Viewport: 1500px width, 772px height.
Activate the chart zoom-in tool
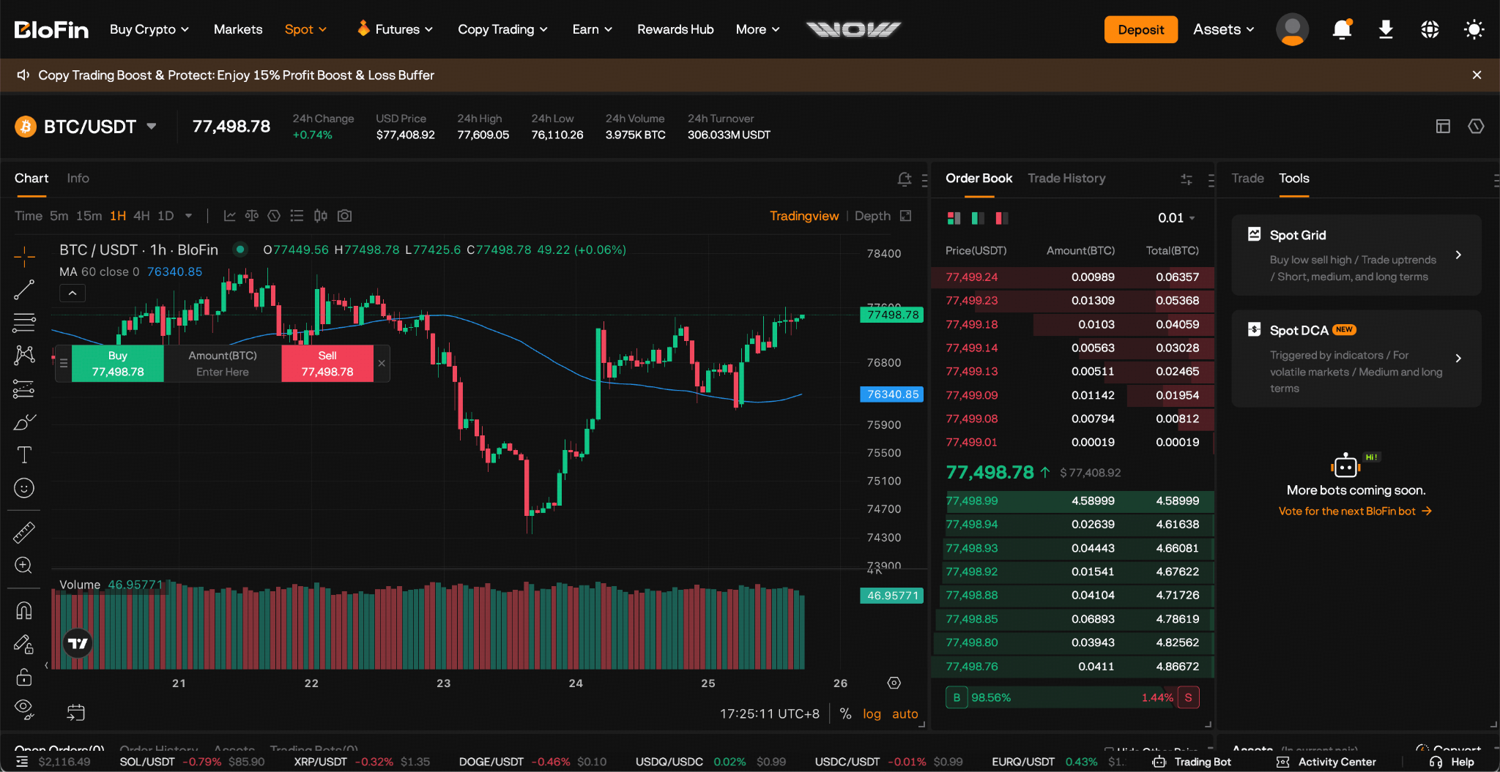click(x=24, y=565)
